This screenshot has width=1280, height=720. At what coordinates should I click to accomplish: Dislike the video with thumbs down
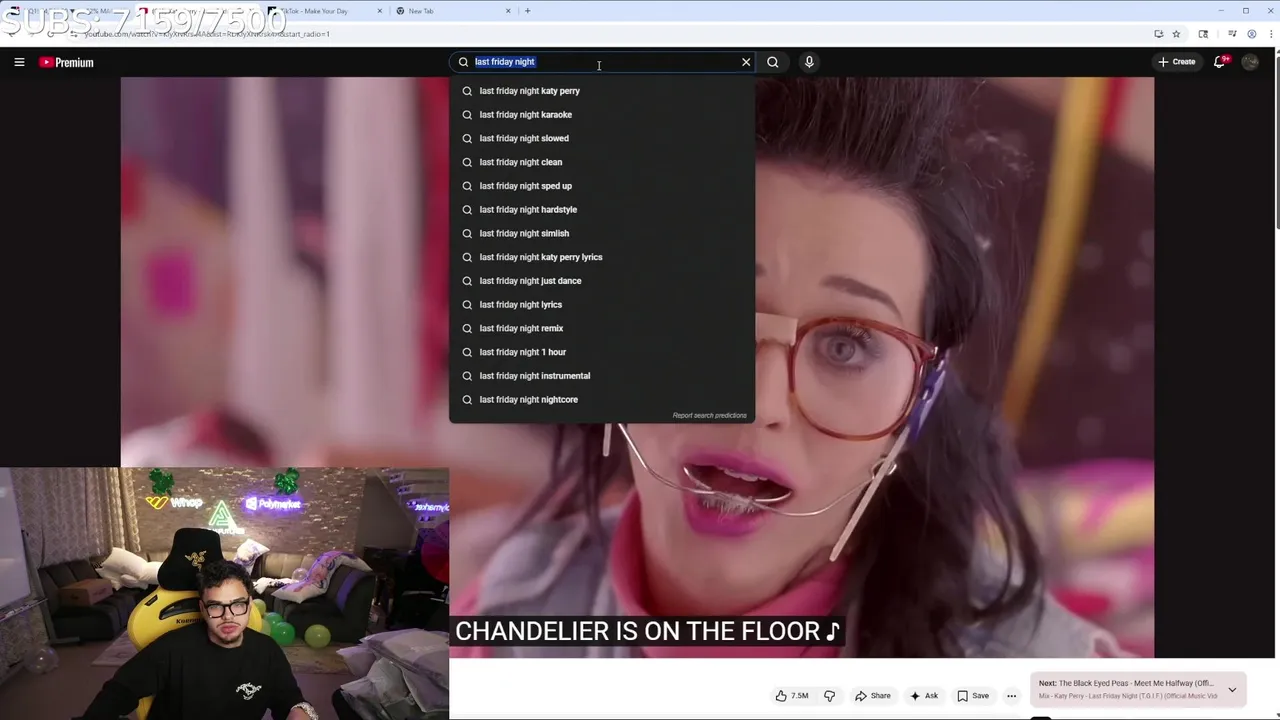tap(829, 696)
